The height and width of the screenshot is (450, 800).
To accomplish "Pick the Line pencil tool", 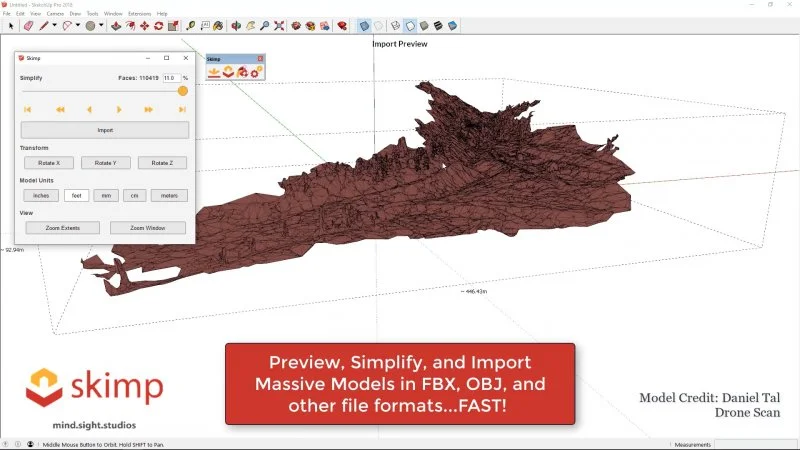I will (x=44, y=26).
